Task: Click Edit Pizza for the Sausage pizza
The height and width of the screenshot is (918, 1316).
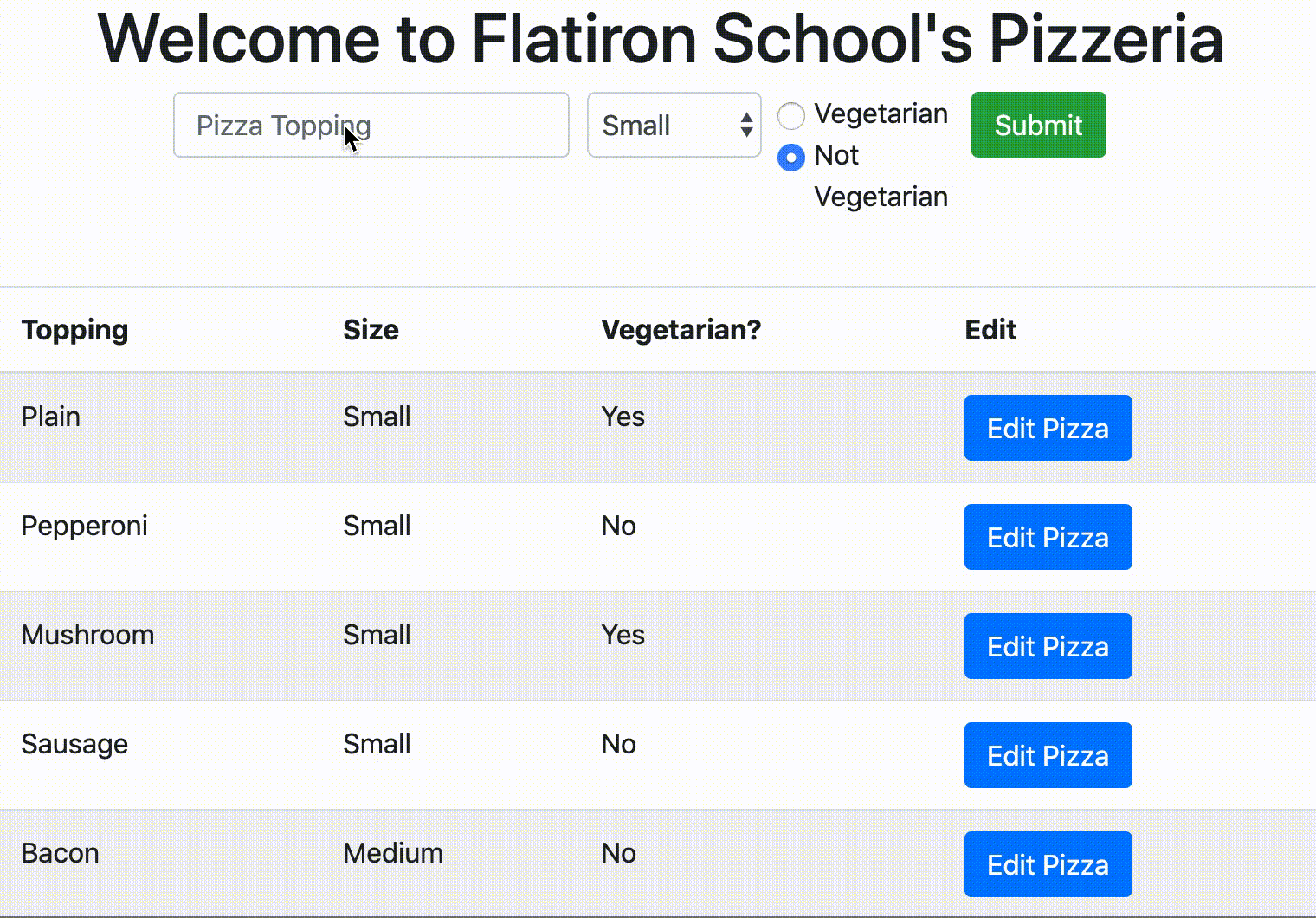Action: click(x=1048, y=755)
